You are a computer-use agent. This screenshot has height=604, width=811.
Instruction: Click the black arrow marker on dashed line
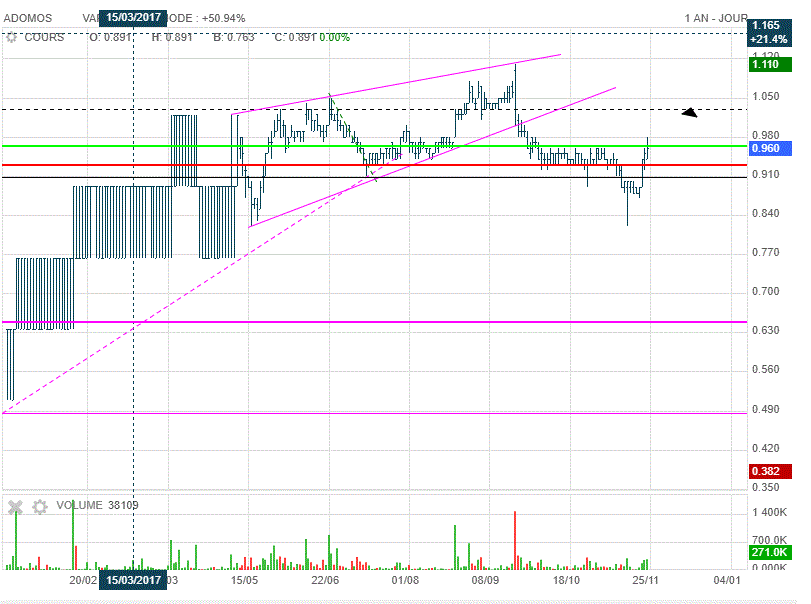(x=689, y=112)
